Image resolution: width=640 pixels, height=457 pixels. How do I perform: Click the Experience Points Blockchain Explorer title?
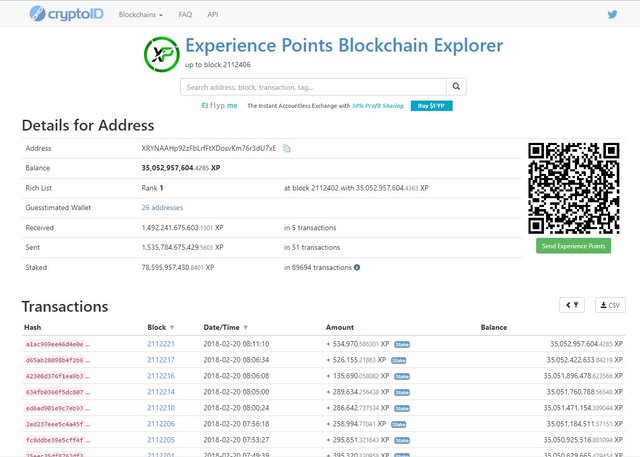click(344, 45)
